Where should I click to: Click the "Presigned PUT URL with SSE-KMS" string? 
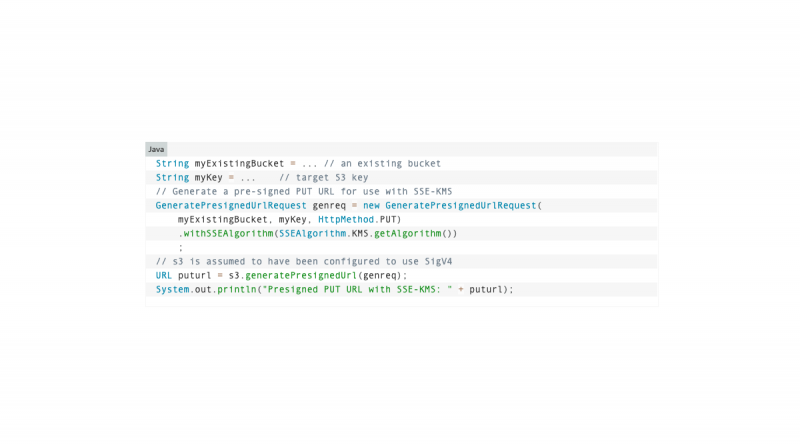point(357,289)
